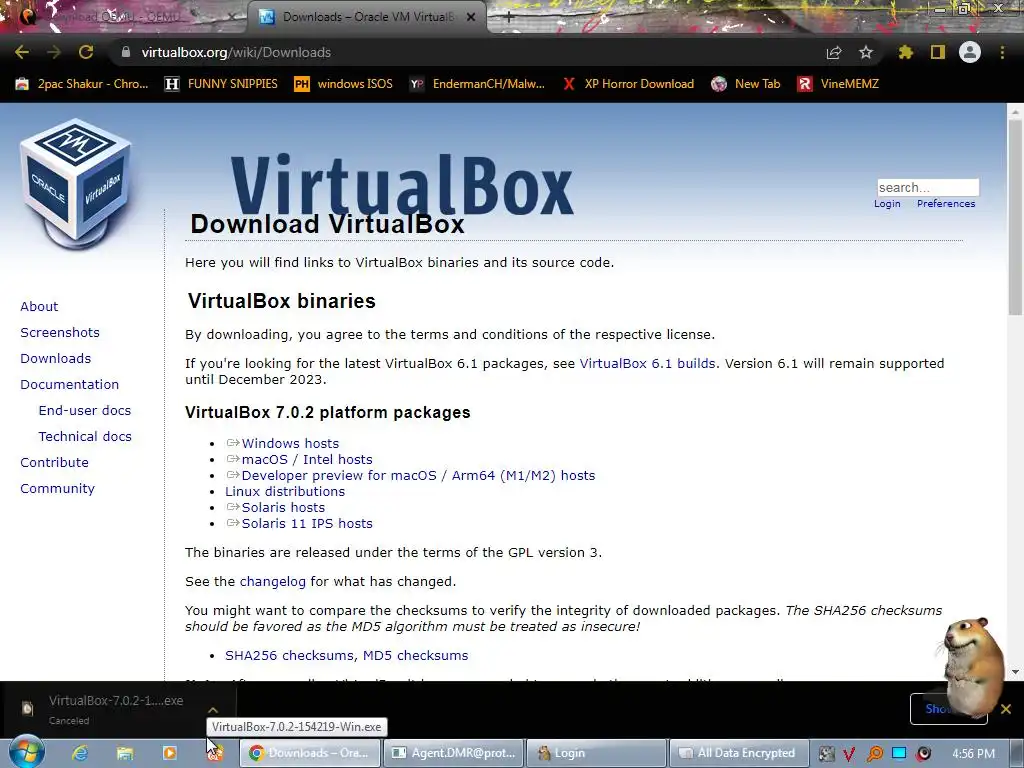This screenshot has width=1024, height=768.
Task: Open the VineMEMZ bookmark
Action: (839, 84)
